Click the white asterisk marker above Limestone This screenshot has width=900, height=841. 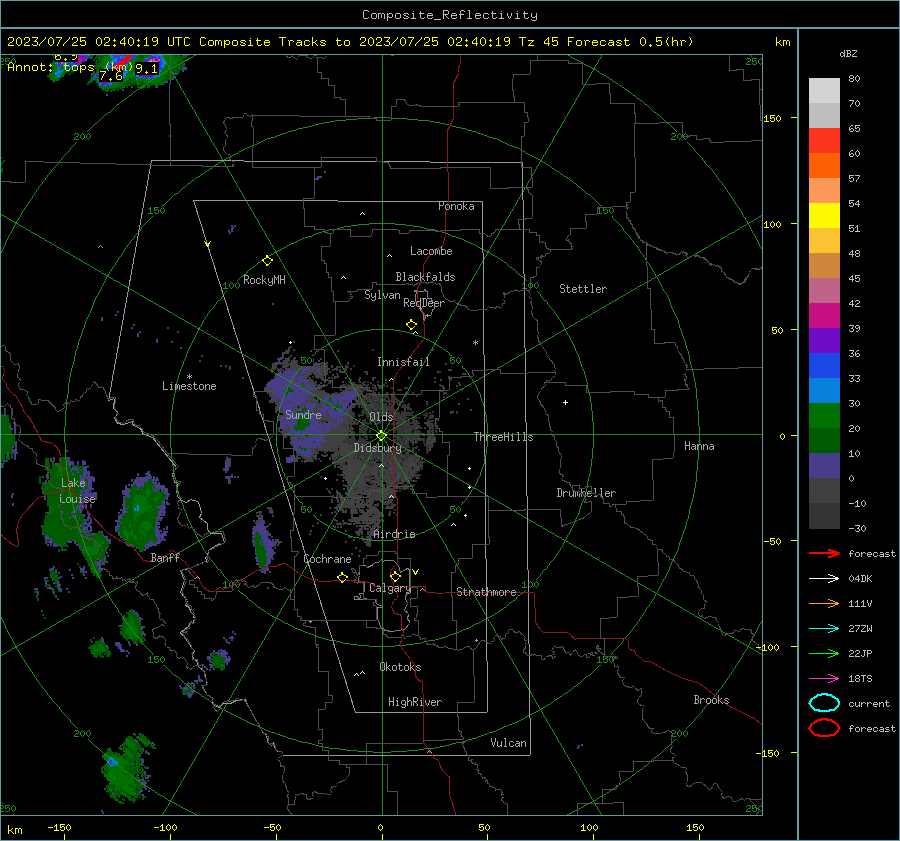(x=189, y=377)
